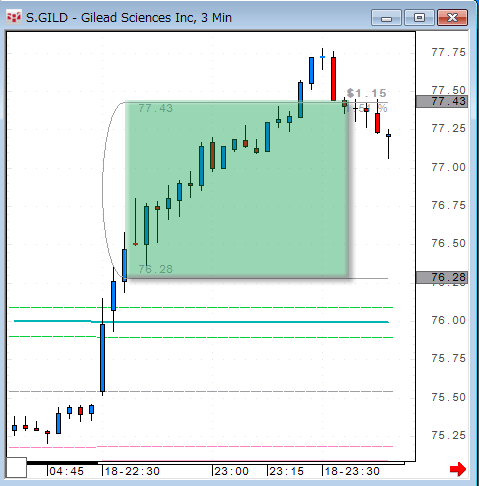Click the tall red candle near 77.75
This screenshot has width=479, height=486.
333,79
